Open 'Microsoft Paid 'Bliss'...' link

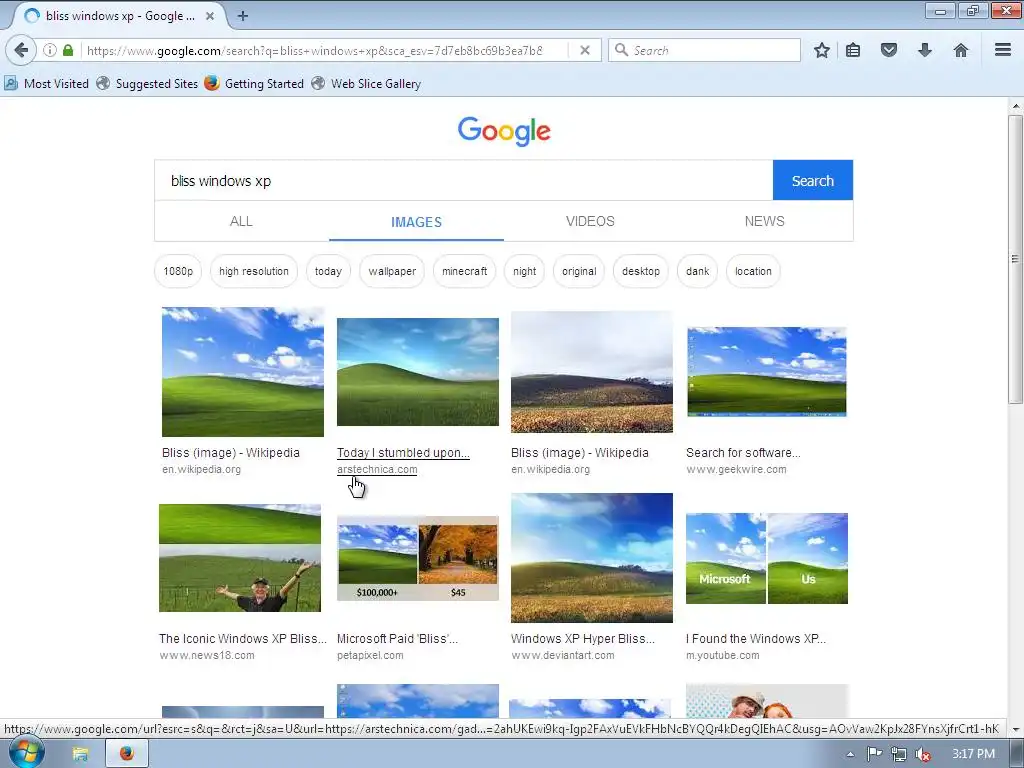pos(397,639)
